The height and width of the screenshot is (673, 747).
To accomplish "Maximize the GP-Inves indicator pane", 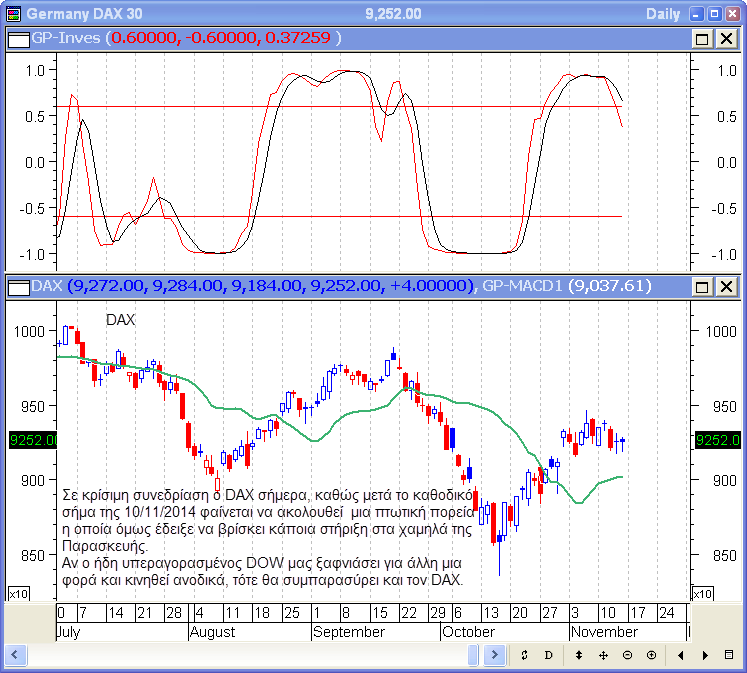I will [x=702, y=38].
